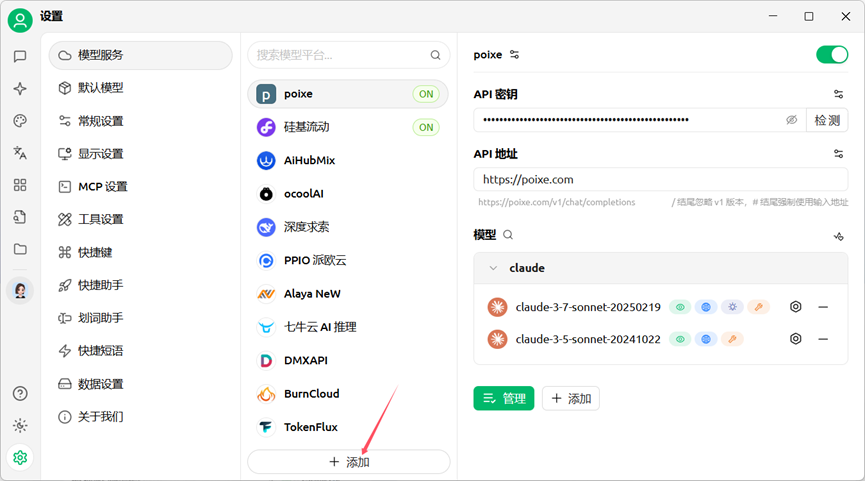
Task: Click the tools wrench tag on claude-3-7-sonnet
Action: coord(759,307)
